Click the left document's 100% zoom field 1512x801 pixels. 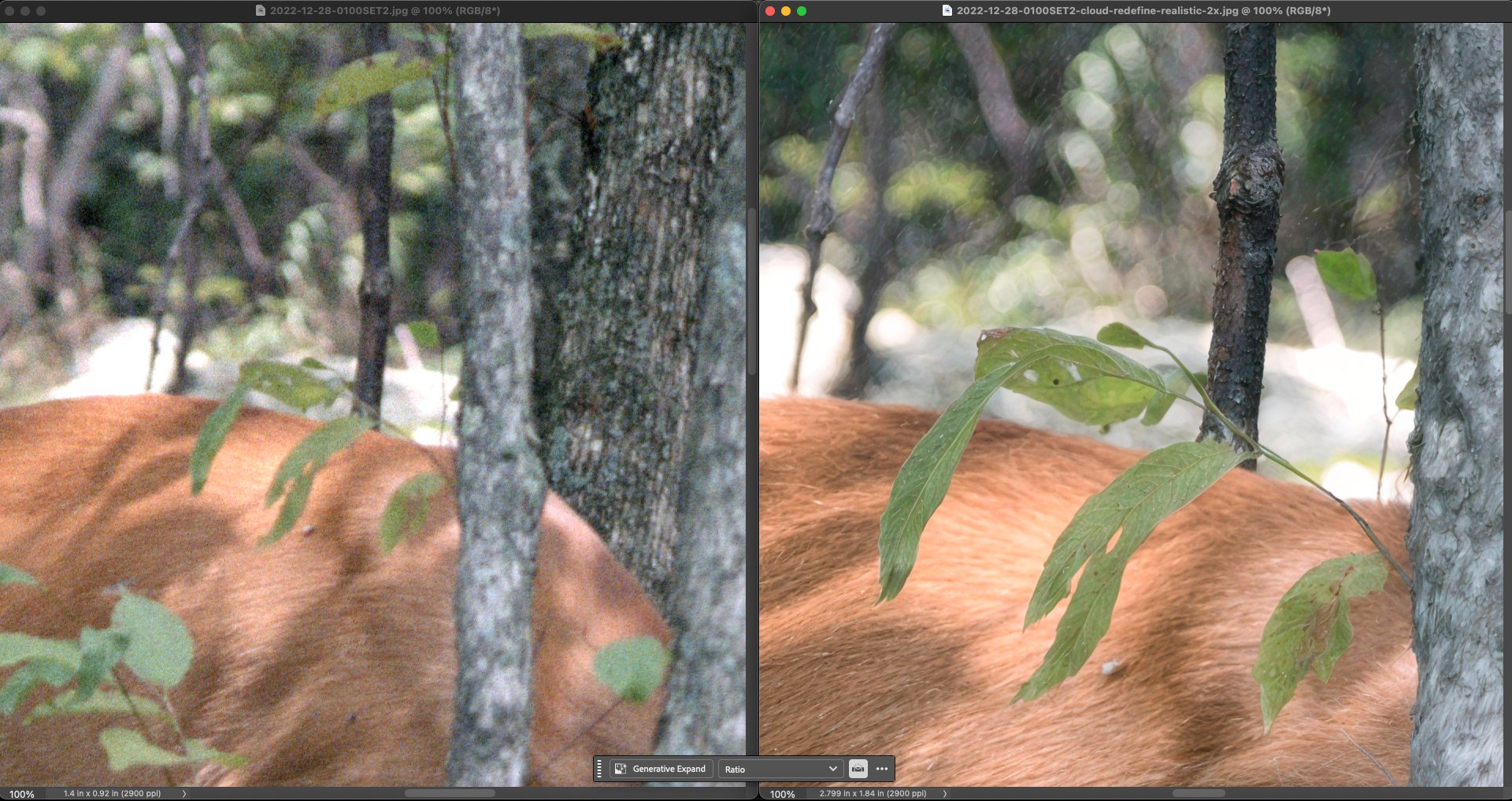click(22, 794)
